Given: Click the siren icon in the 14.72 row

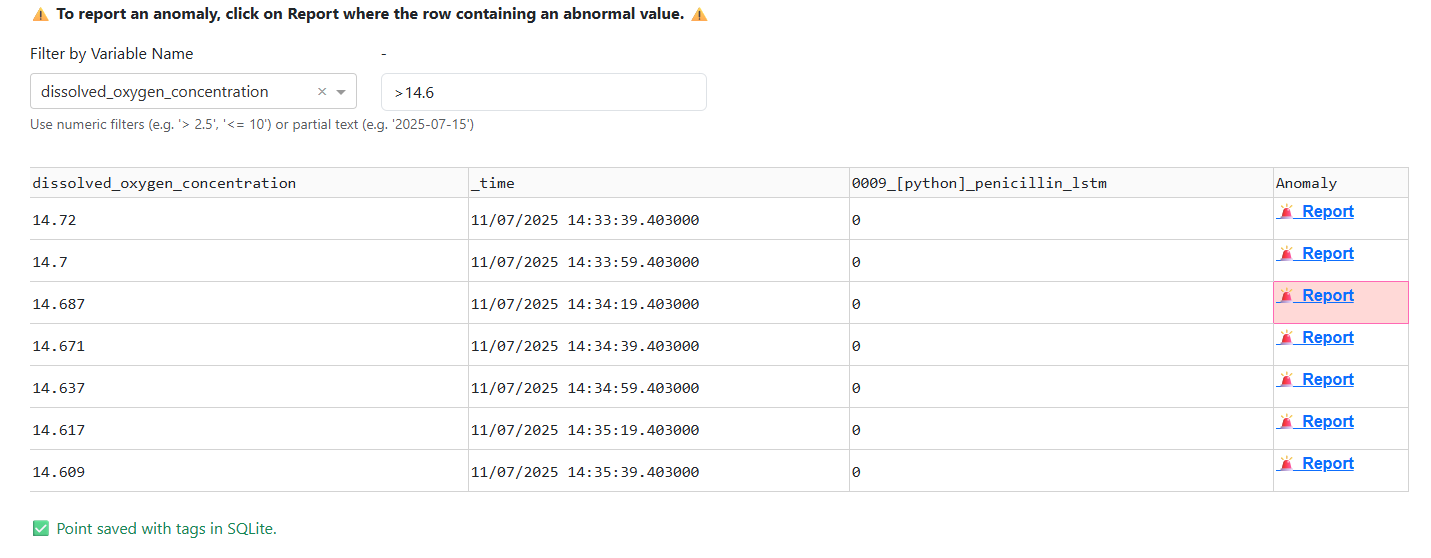Looking at the screenshot, I should click(x=1286, y=212).
